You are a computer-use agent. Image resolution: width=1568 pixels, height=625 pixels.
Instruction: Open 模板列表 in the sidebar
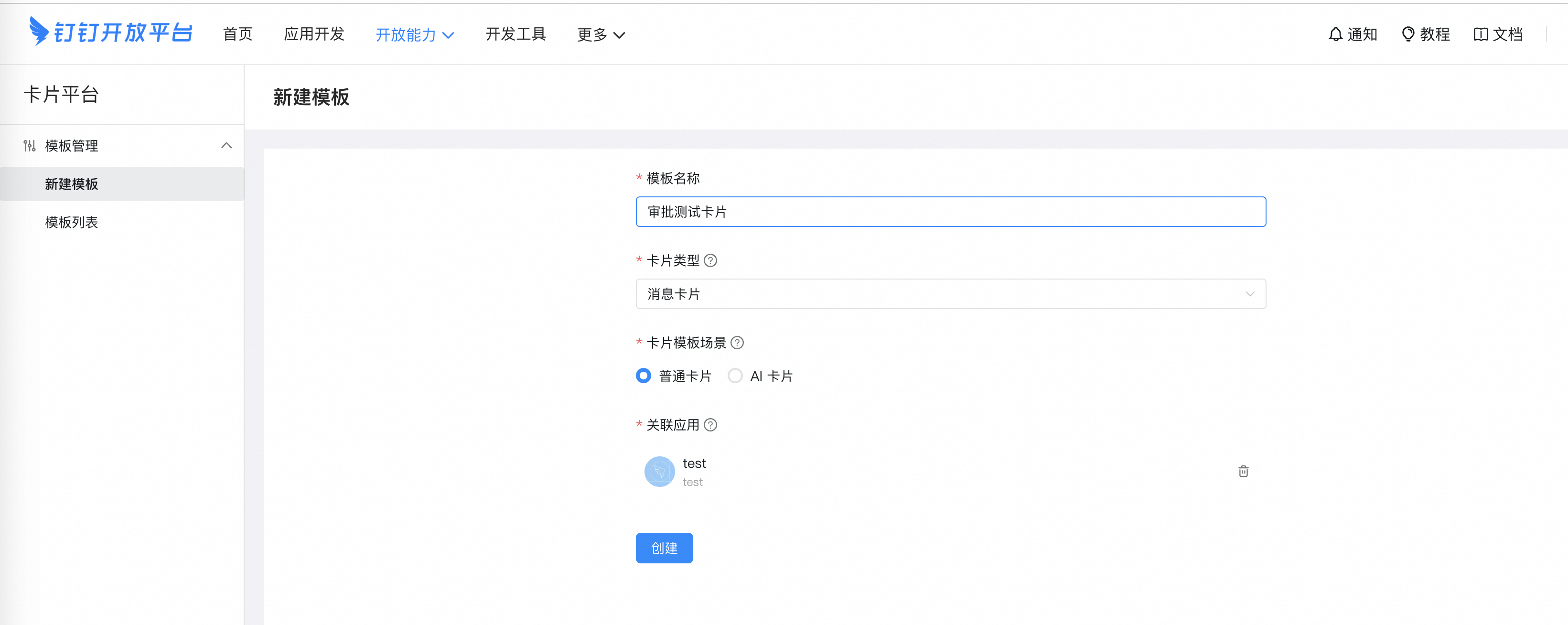71,222
